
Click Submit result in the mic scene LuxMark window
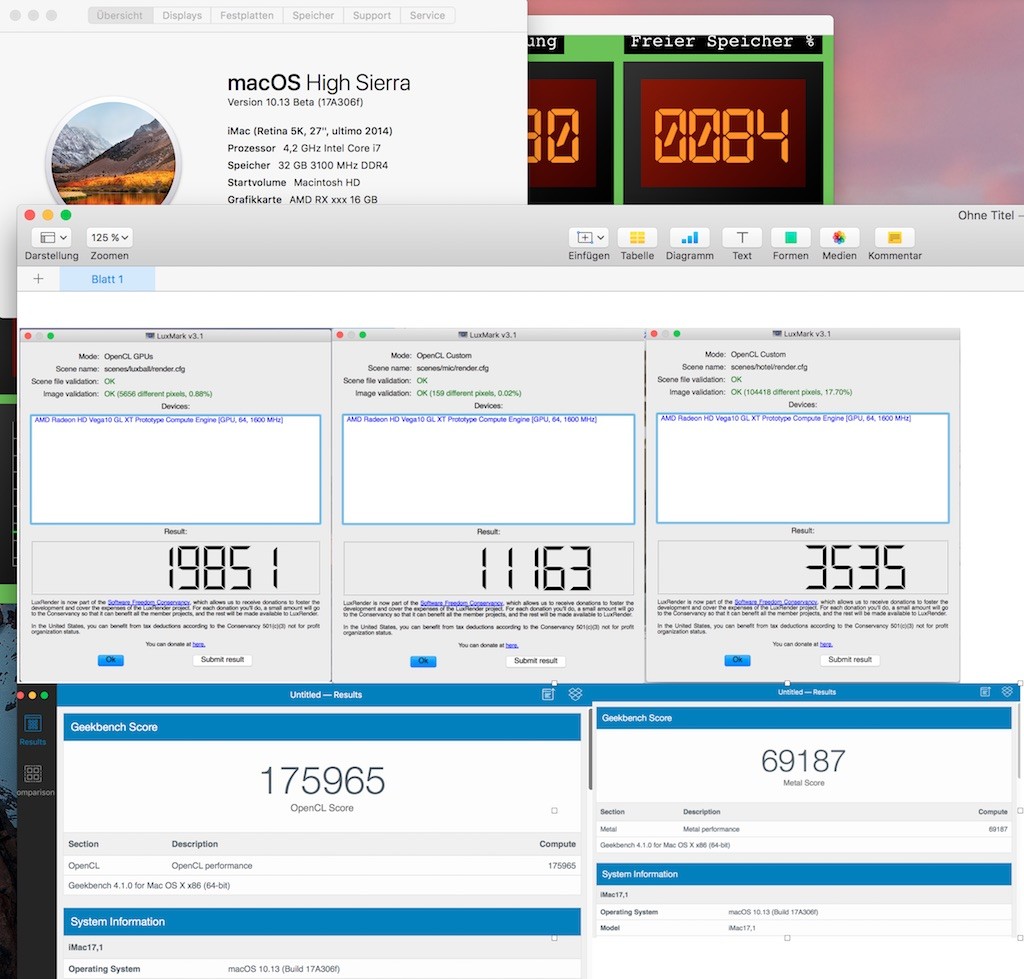pos(536,661)
